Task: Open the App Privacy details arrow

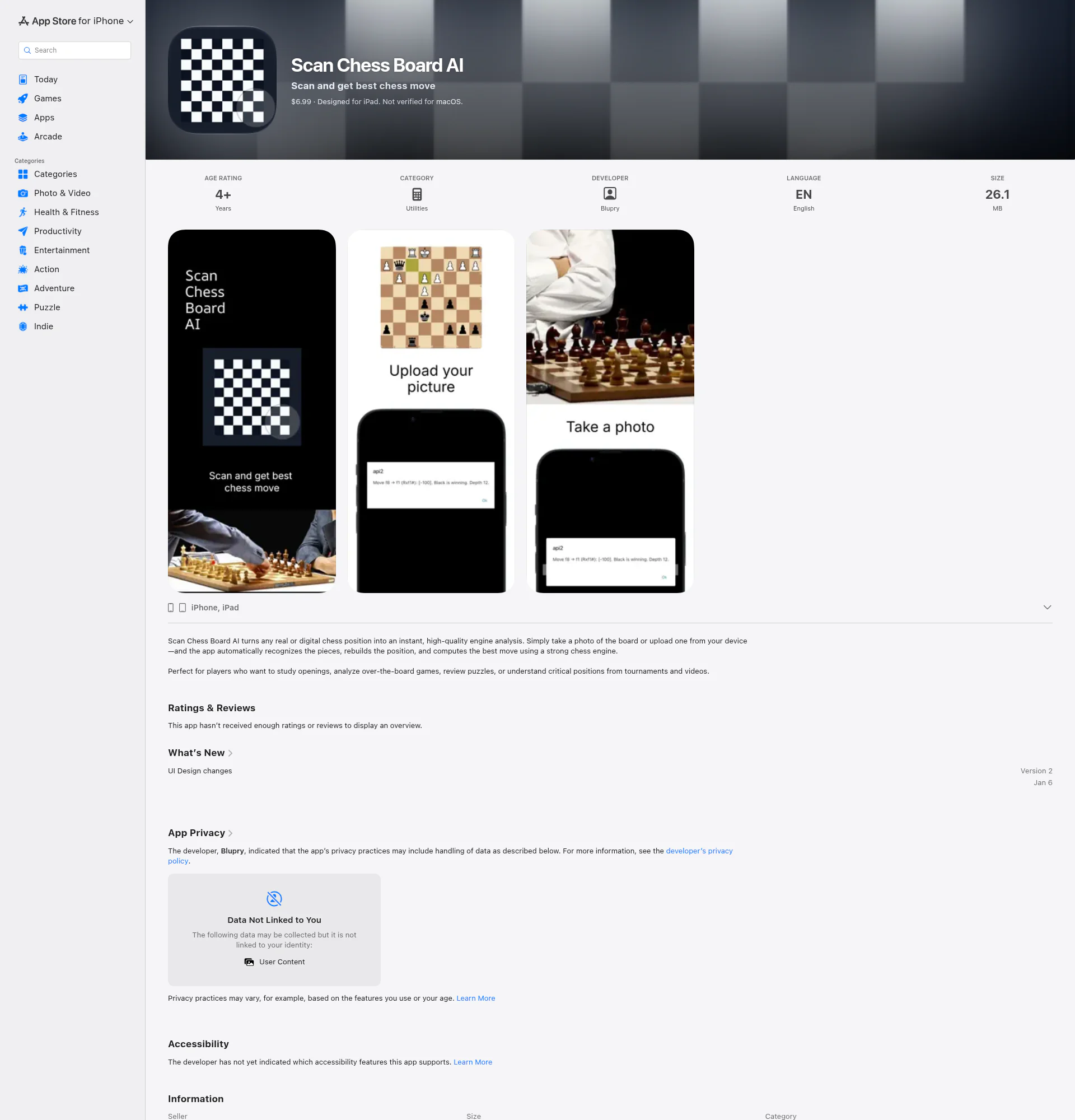Action: 230,833
